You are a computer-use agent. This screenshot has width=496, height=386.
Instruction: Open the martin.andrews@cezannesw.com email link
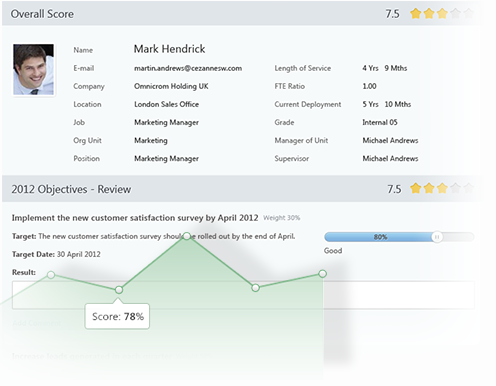coord(188,68)
